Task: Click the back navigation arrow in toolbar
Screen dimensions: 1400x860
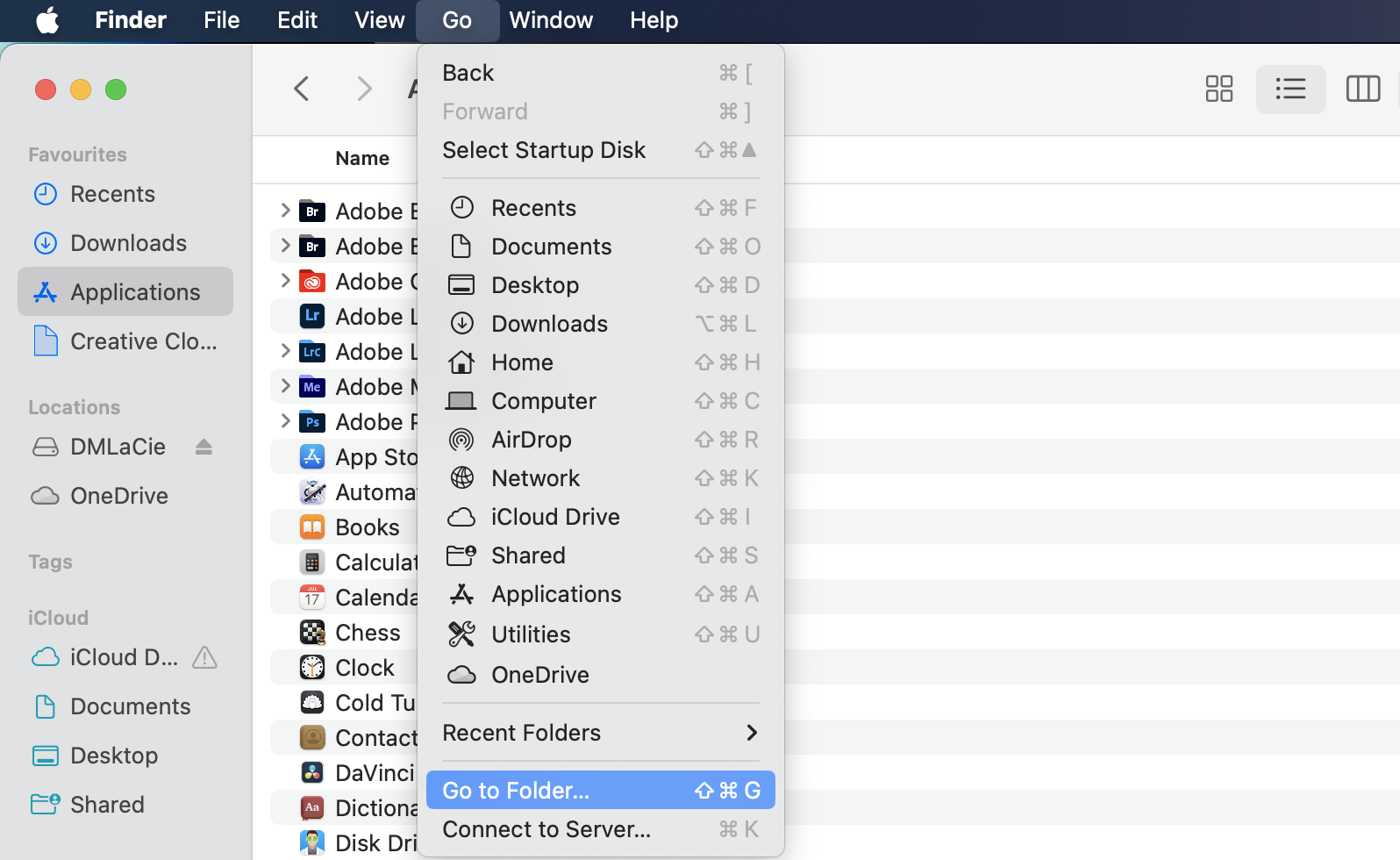Action: (301, 89)
